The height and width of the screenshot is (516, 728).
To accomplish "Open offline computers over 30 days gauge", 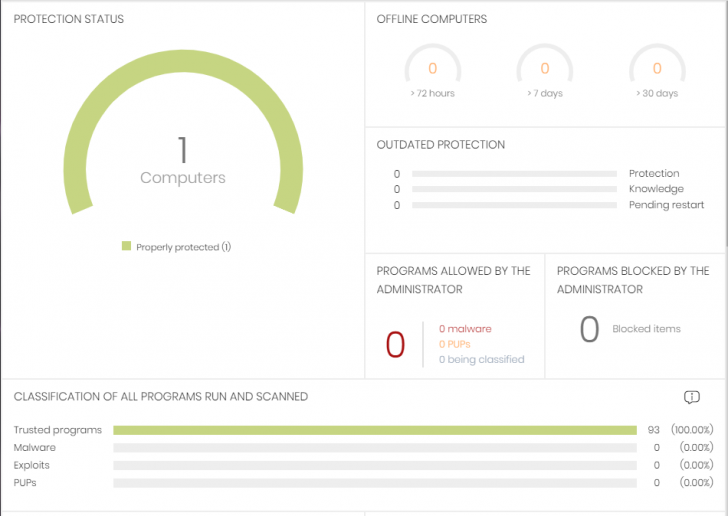I will pos(657,63).
